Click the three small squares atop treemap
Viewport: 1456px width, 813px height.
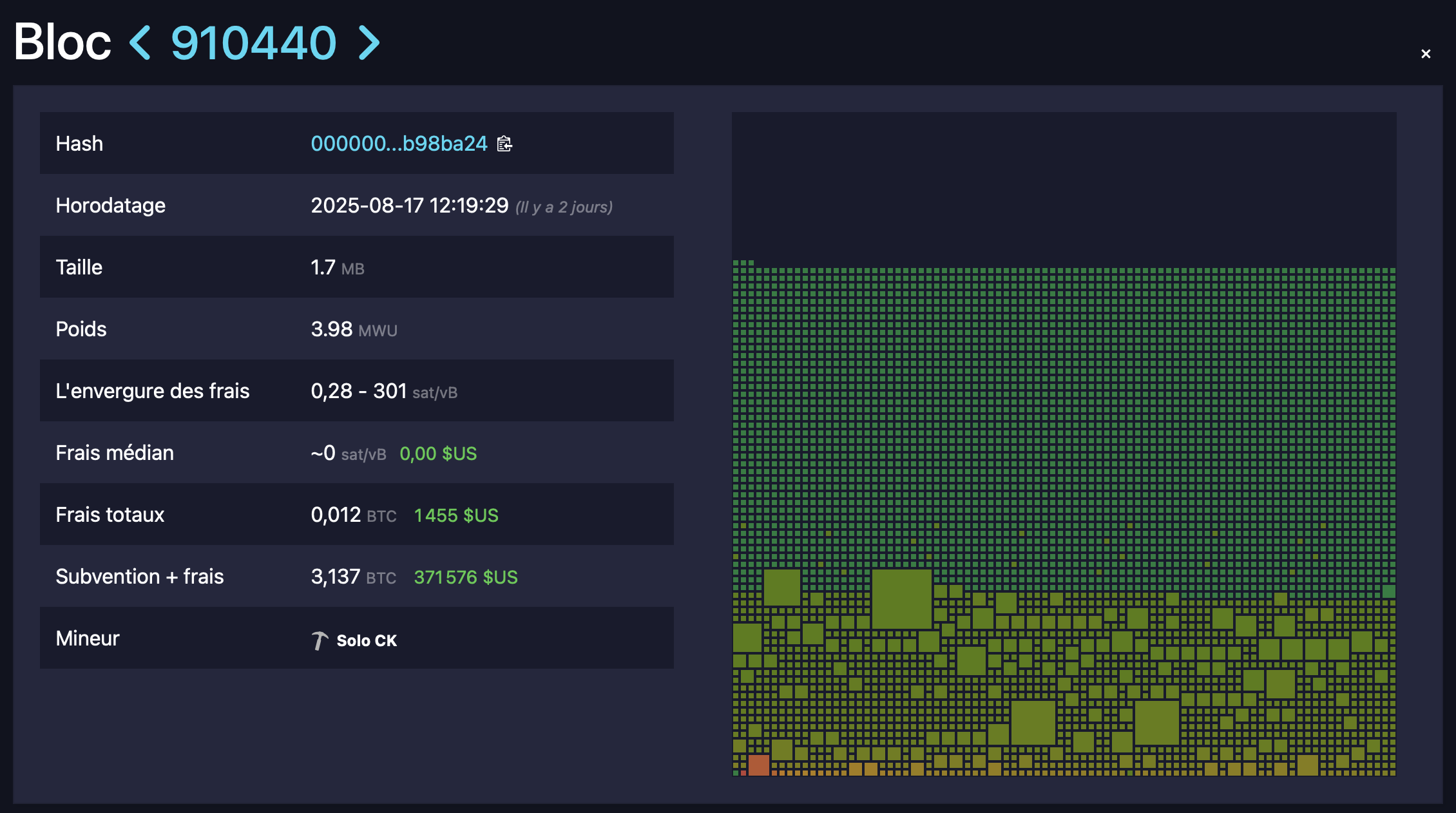click(743, 263)
